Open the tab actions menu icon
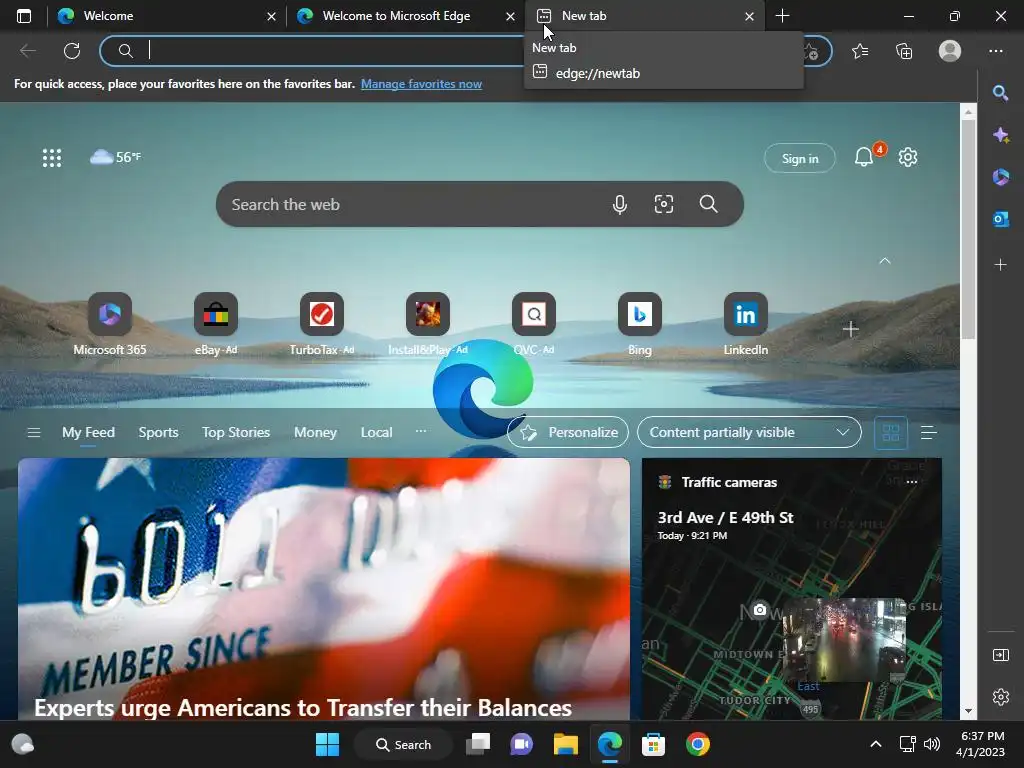 coord(24,16)
